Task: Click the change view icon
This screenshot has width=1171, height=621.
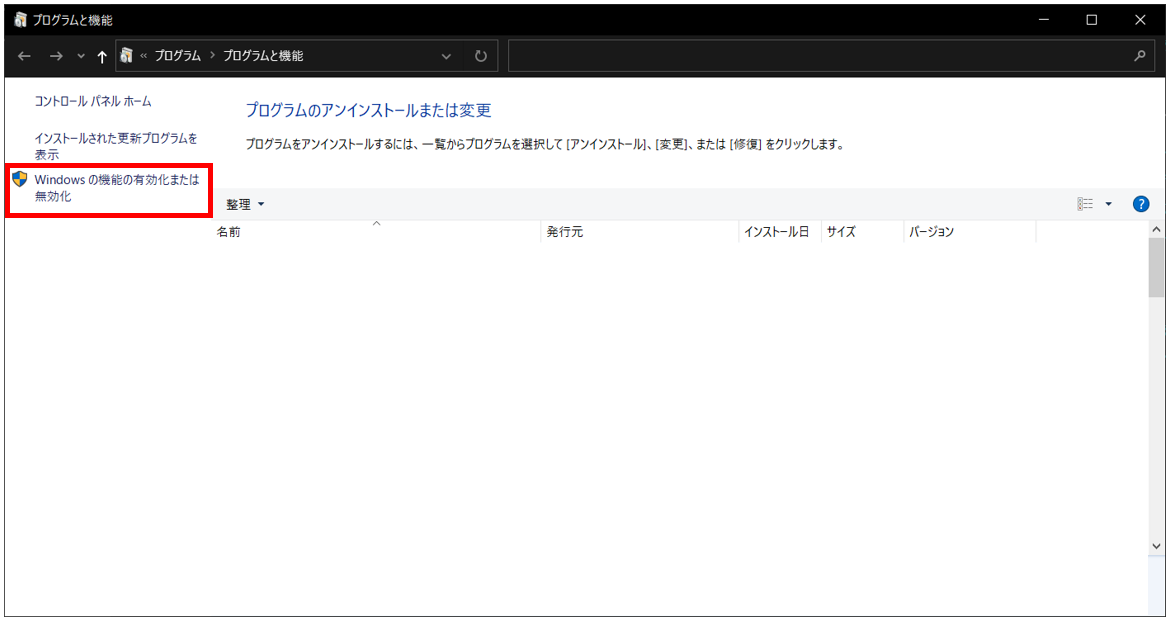Action: (1085, 204)
